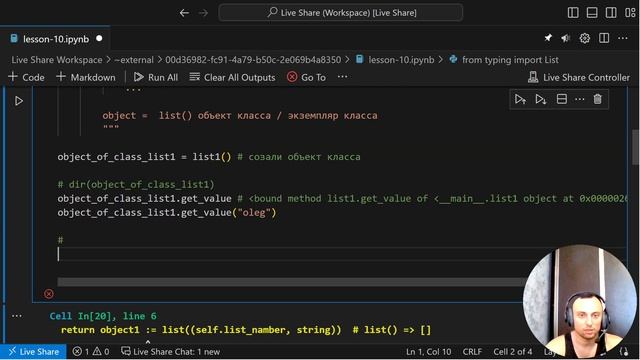Split cell icon in cell toolbar

coord(562,99)
